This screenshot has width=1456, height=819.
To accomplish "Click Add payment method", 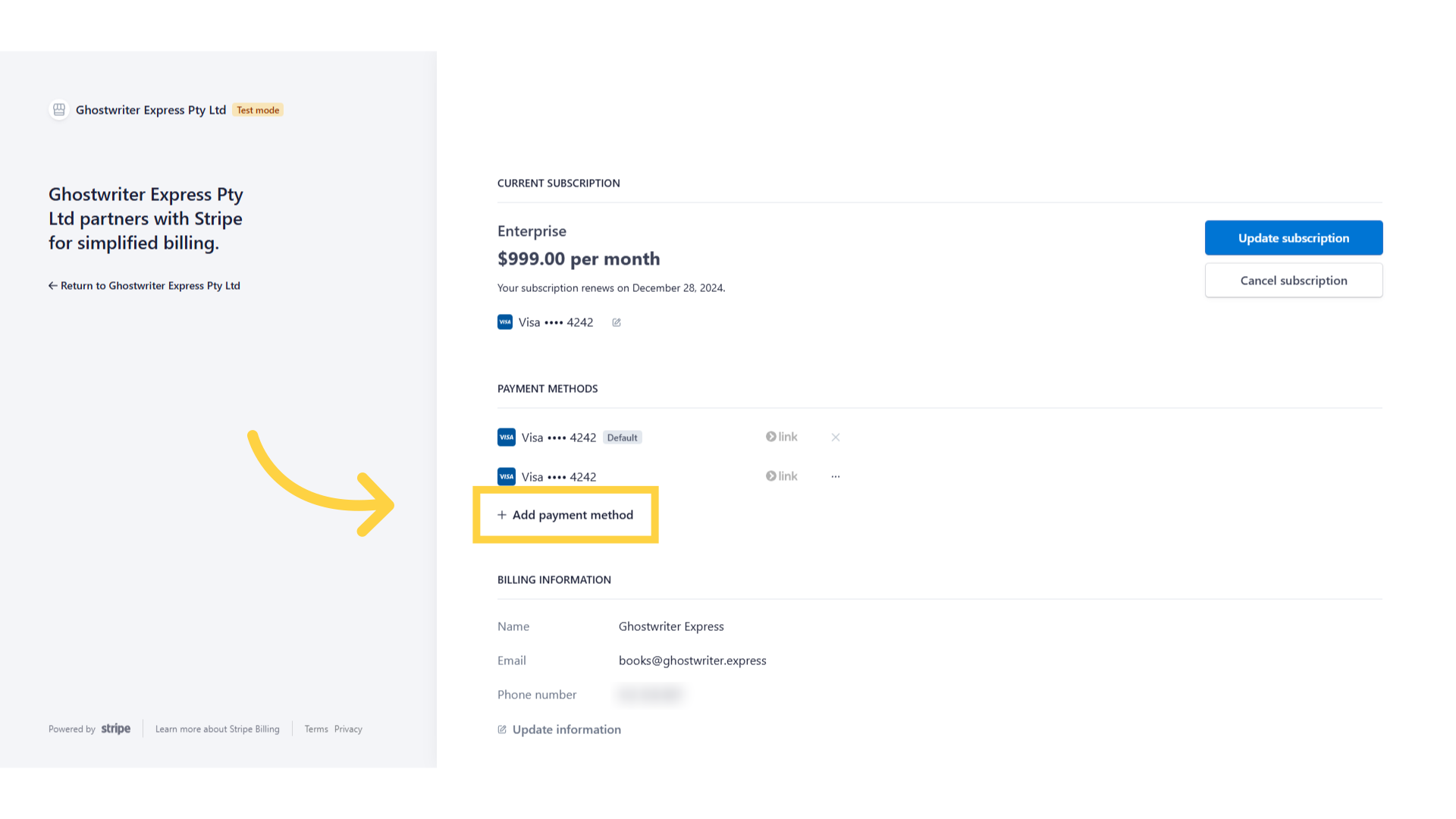I will [566, 515].
